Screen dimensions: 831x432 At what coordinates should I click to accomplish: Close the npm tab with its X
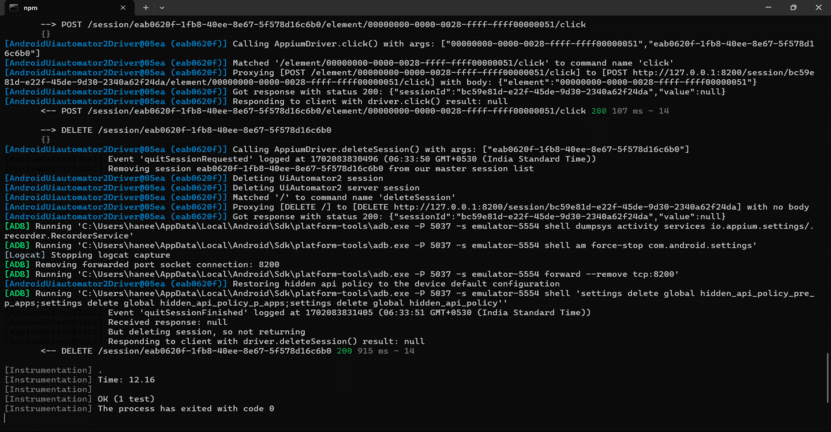(123, 7)
